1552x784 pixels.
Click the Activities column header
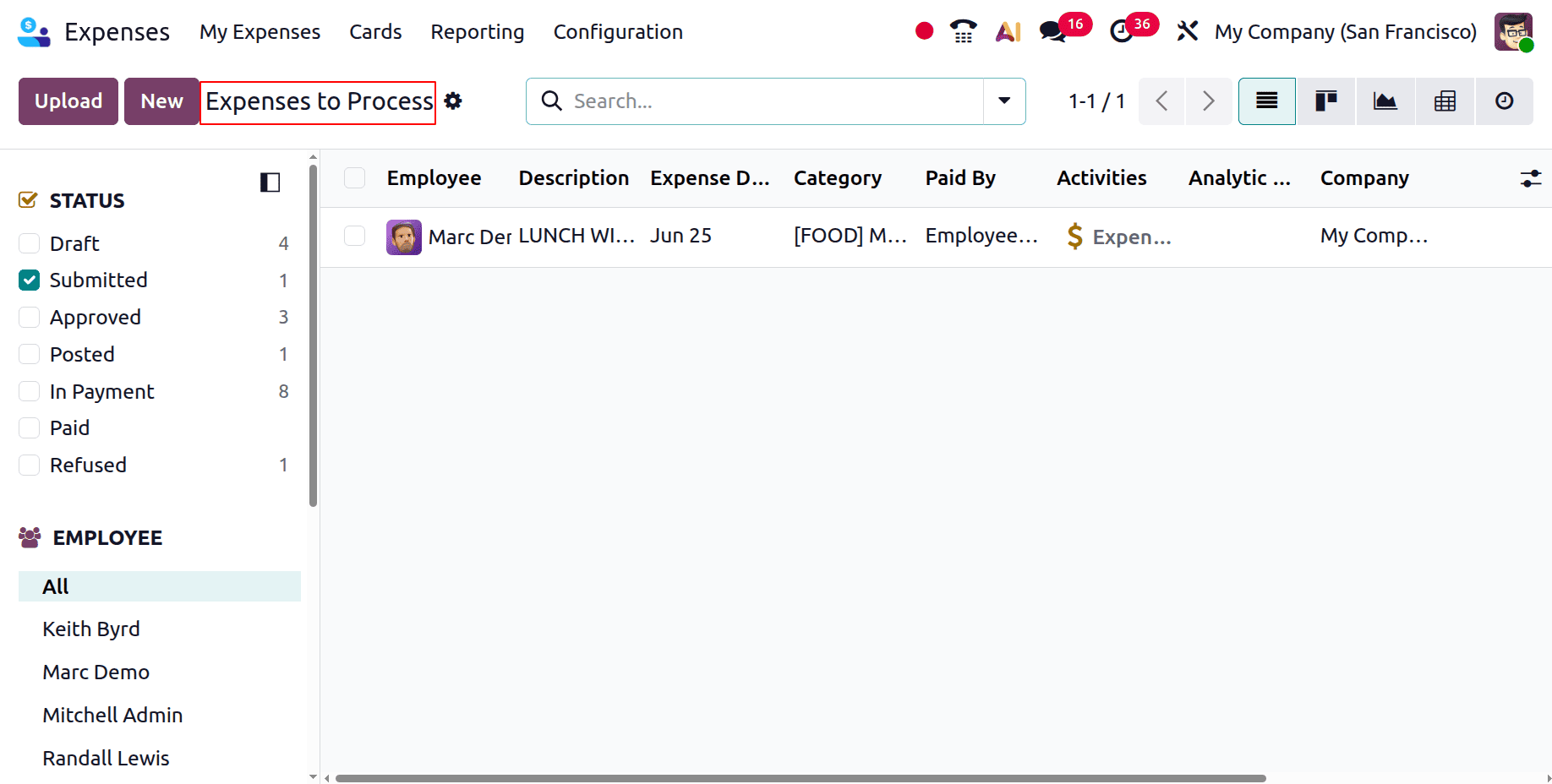click(x=1101, y=178)
